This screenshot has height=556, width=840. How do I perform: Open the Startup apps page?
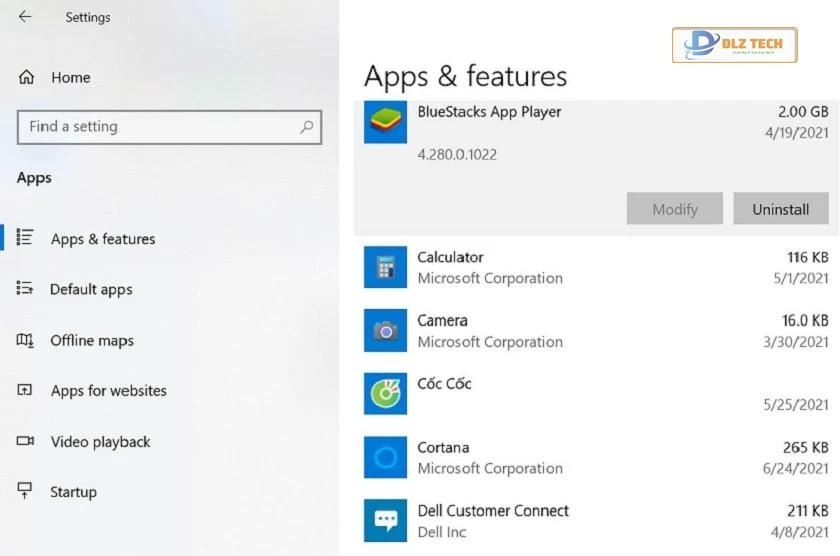tap(73, 492)
